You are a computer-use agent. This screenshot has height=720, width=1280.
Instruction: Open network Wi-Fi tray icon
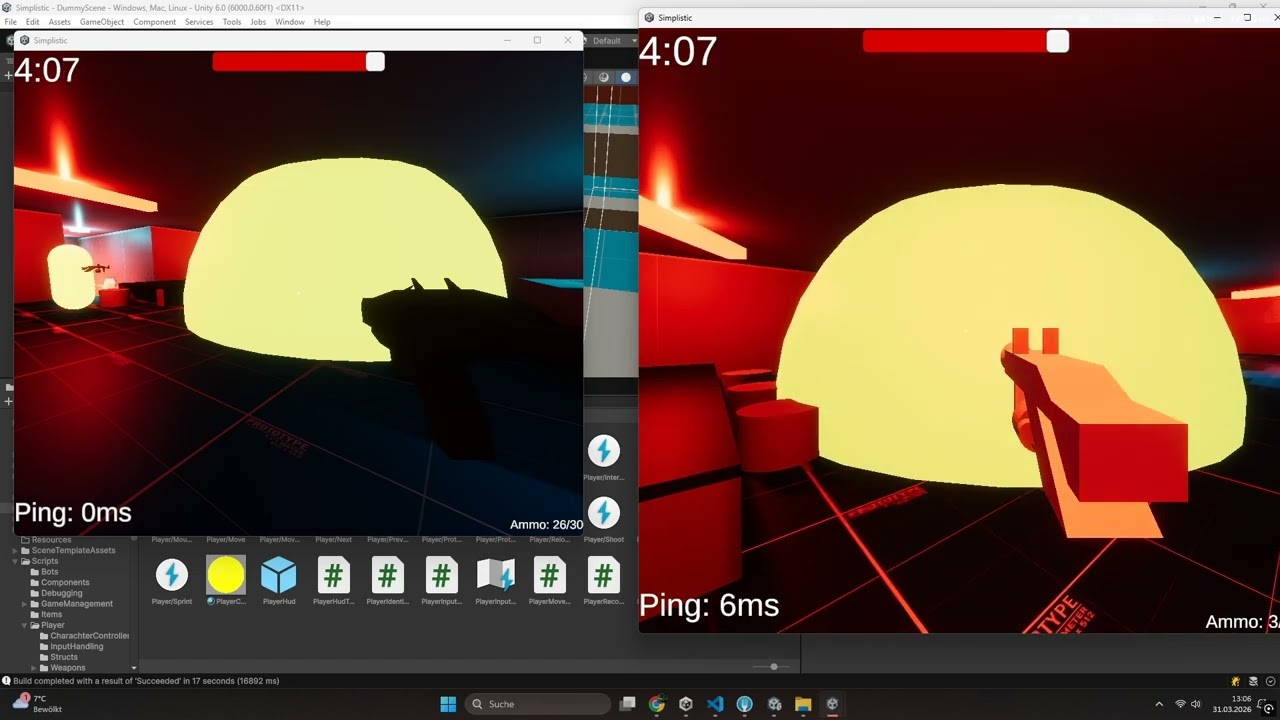point(1180,704)
